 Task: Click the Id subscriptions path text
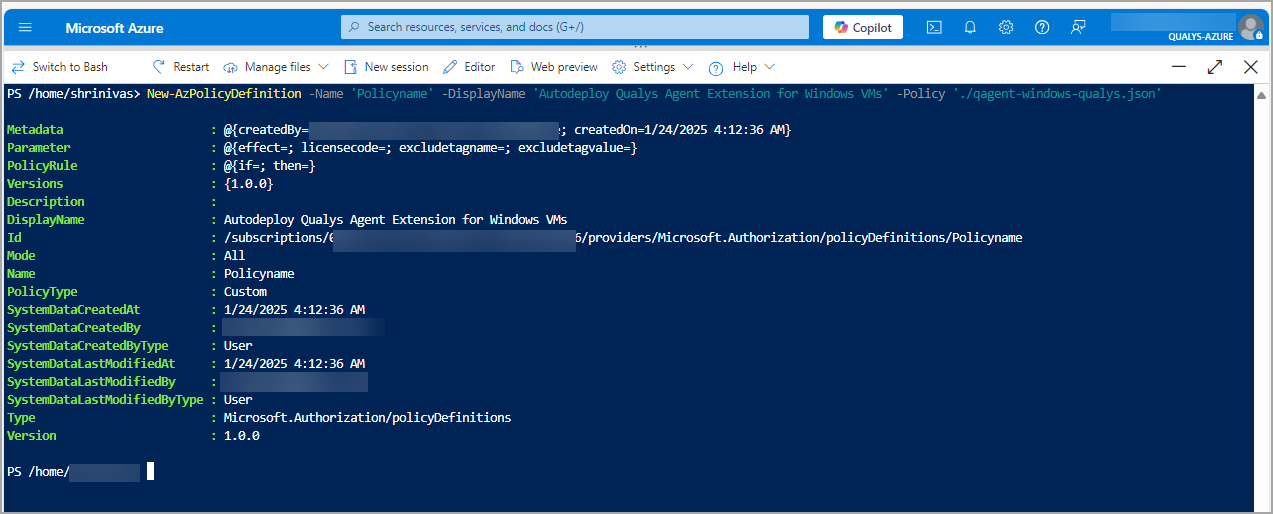coord(623,238)
